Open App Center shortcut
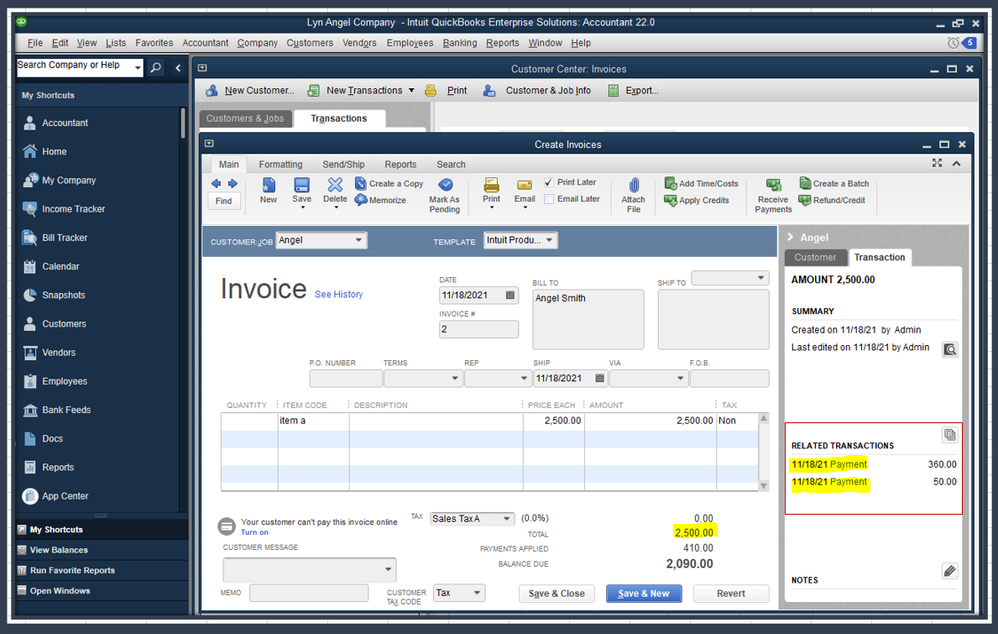This screenshot has height=634, width=998. pyautogui.click(x=64, y=495)
